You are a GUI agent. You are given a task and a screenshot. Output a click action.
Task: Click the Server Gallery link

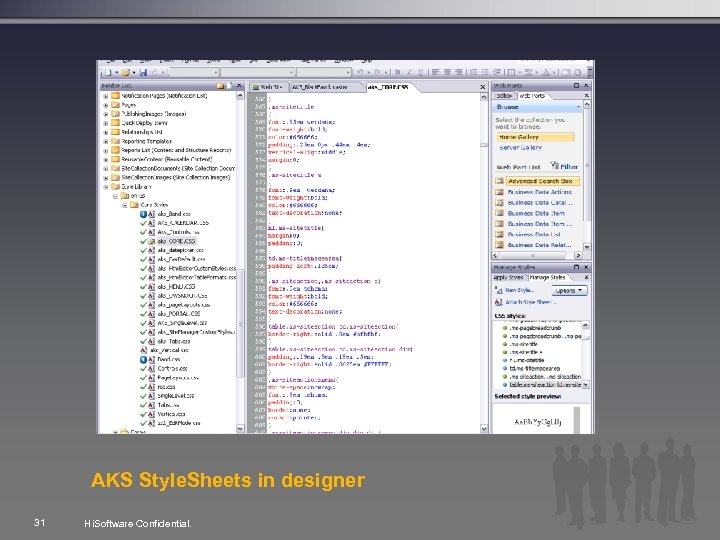click(x=520, y=147)
